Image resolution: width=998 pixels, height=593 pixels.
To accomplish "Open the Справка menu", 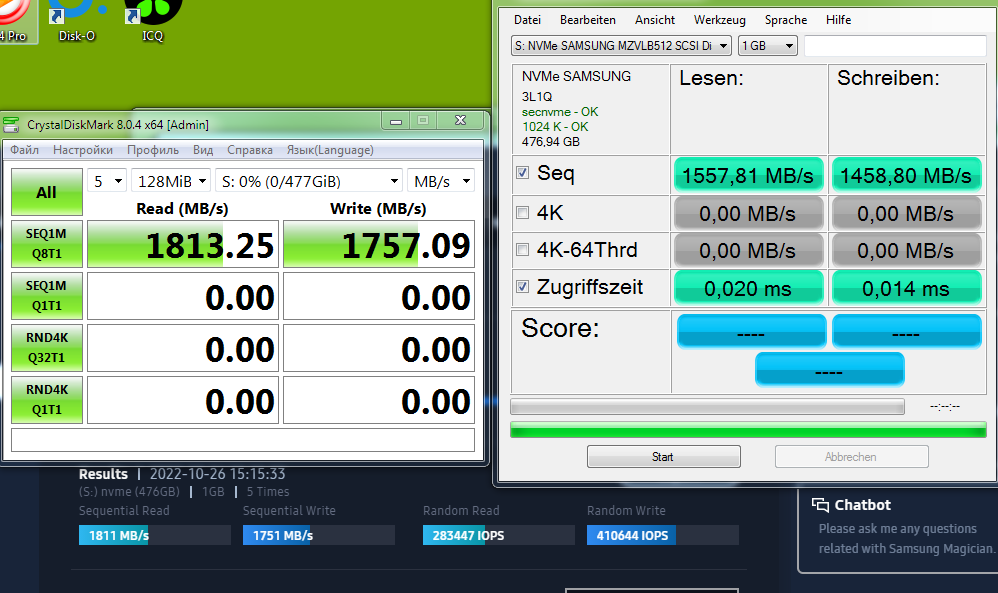I will pyautogui.click(x=250, y=150).
